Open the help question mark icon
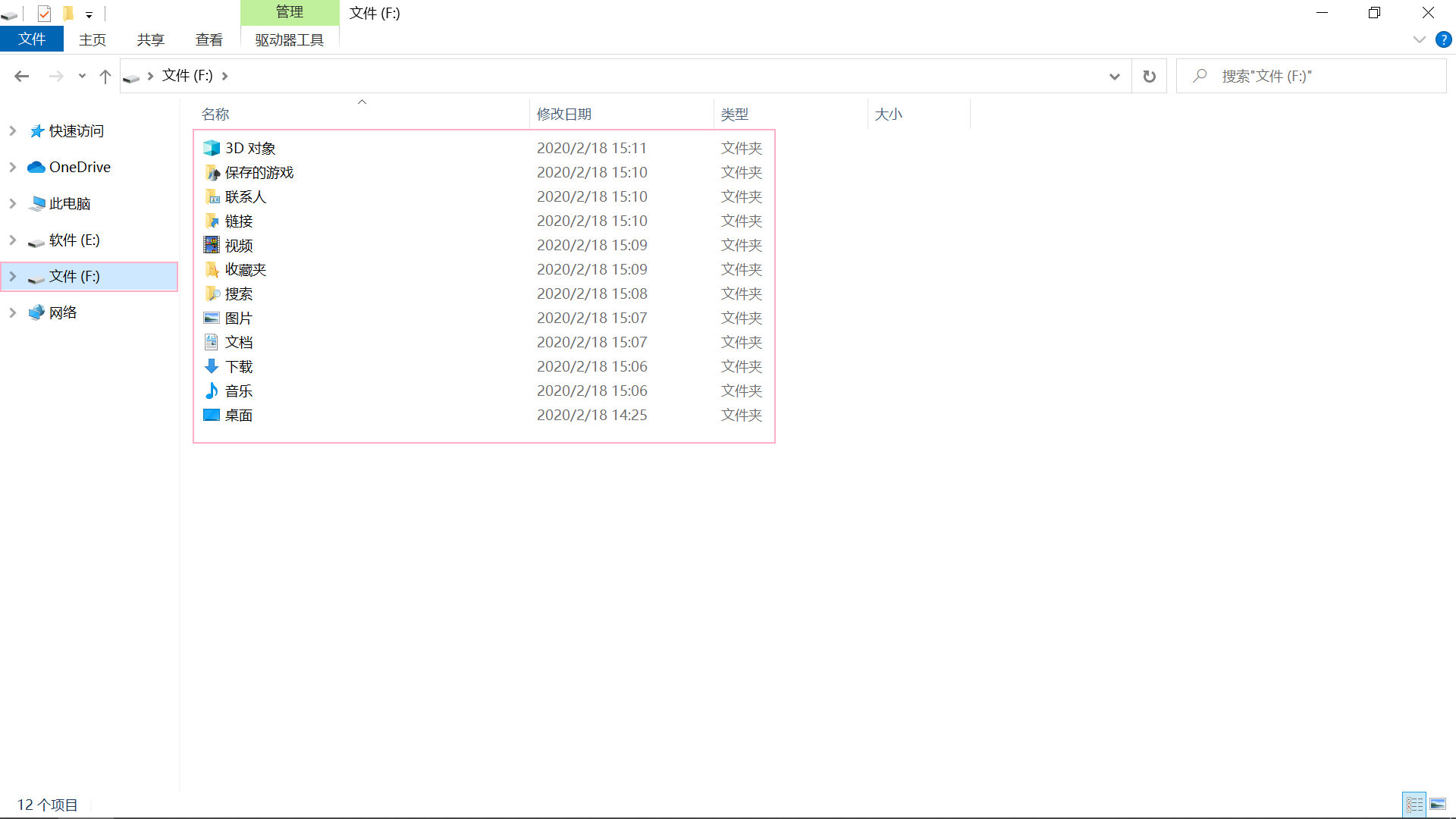This screenshot has height=819, width=1456. point(1443,39)
